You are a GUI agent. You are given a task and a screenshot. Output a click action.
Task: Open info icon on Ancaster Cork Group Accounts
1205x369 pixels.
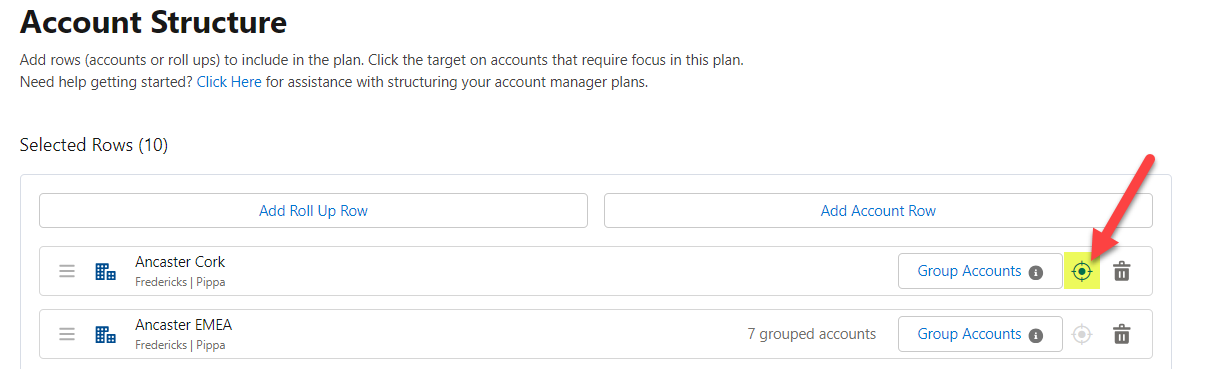click(1036, 272)
